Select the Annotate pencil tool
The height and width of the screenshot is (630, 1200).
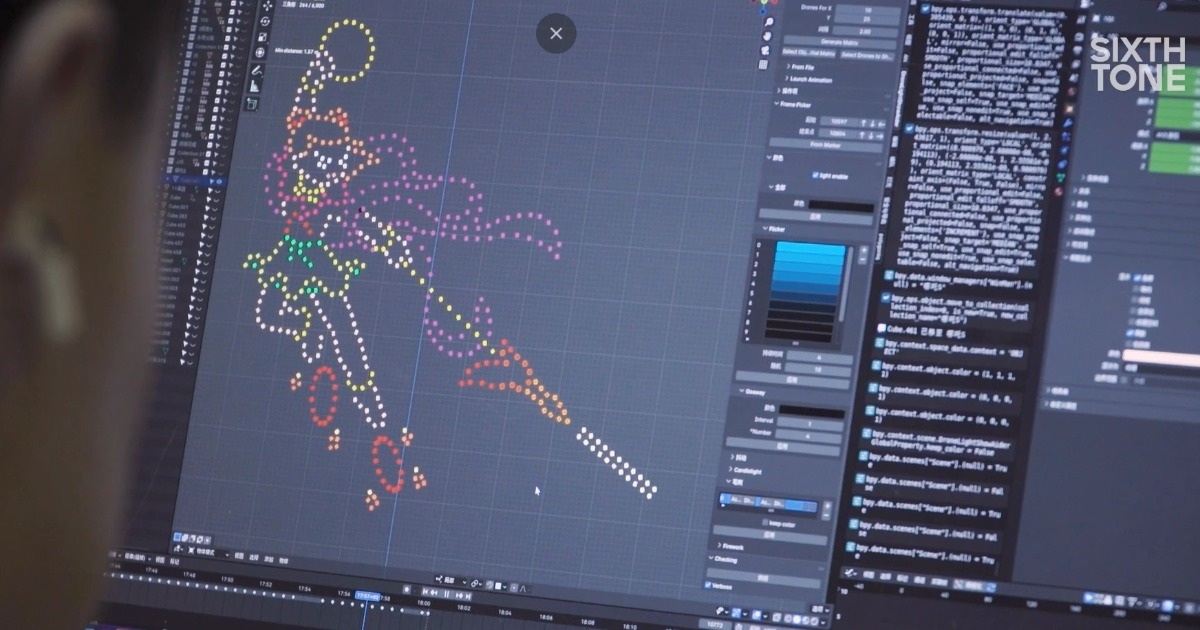click(256, 71)
